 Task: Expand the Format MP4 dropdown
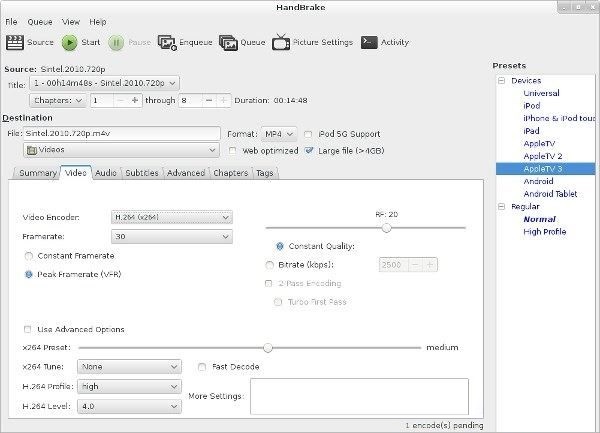pos(278,133)
